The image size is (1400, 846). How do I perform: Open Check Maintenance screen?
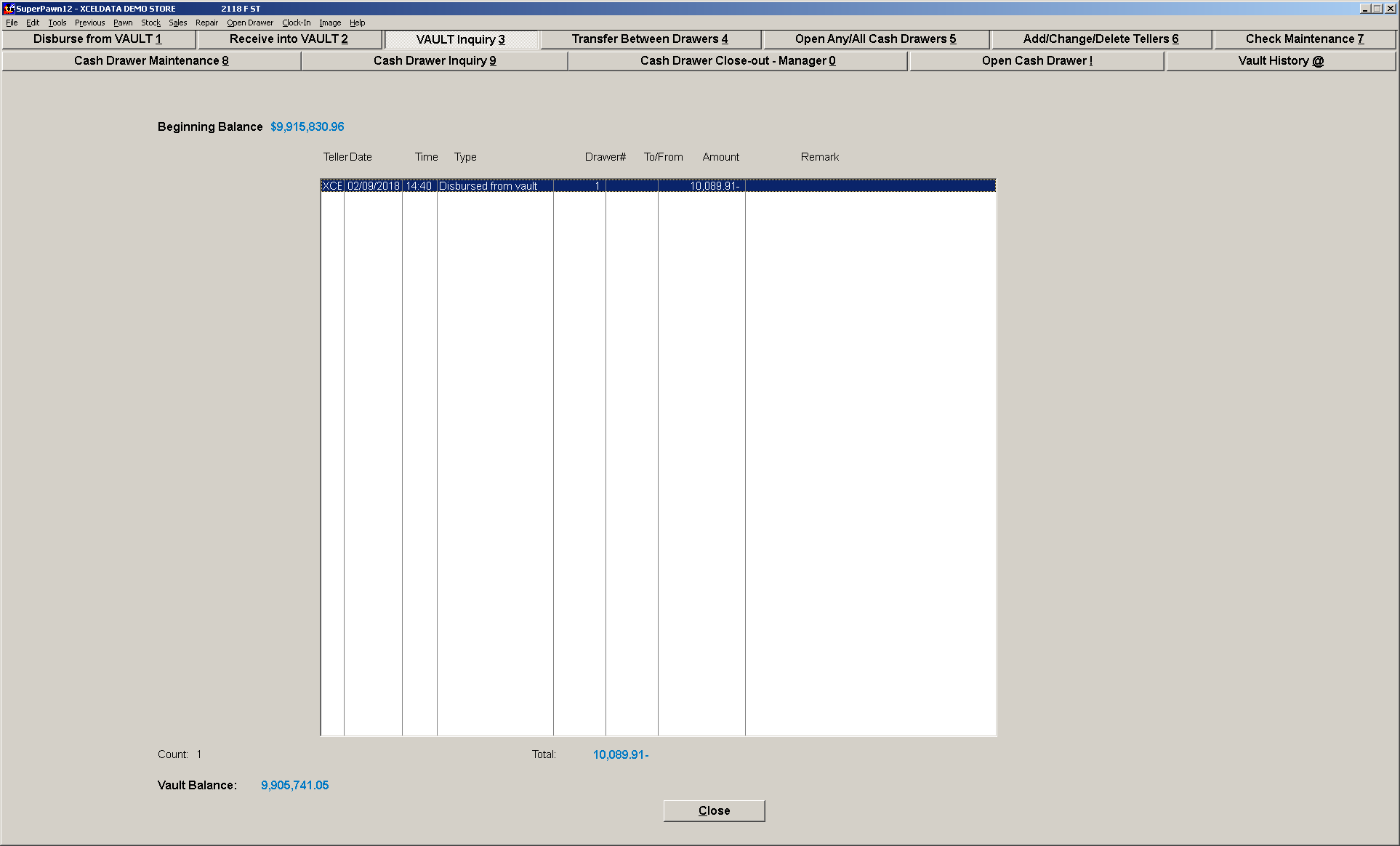pyautogui.click(x=1304, y=39)
